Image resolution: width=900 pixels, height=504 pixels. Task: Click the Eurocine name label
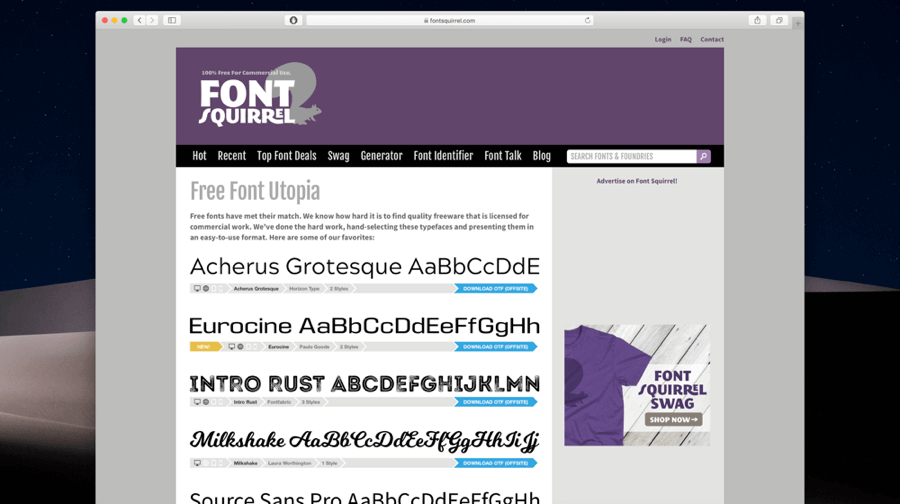coord(278,347)
